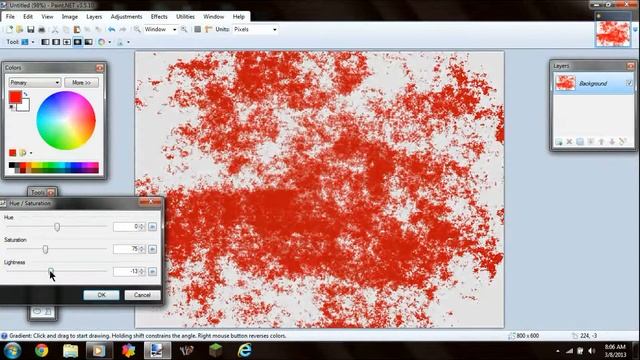
Task: Click Add New Layer icon
Action: point(559,142)
